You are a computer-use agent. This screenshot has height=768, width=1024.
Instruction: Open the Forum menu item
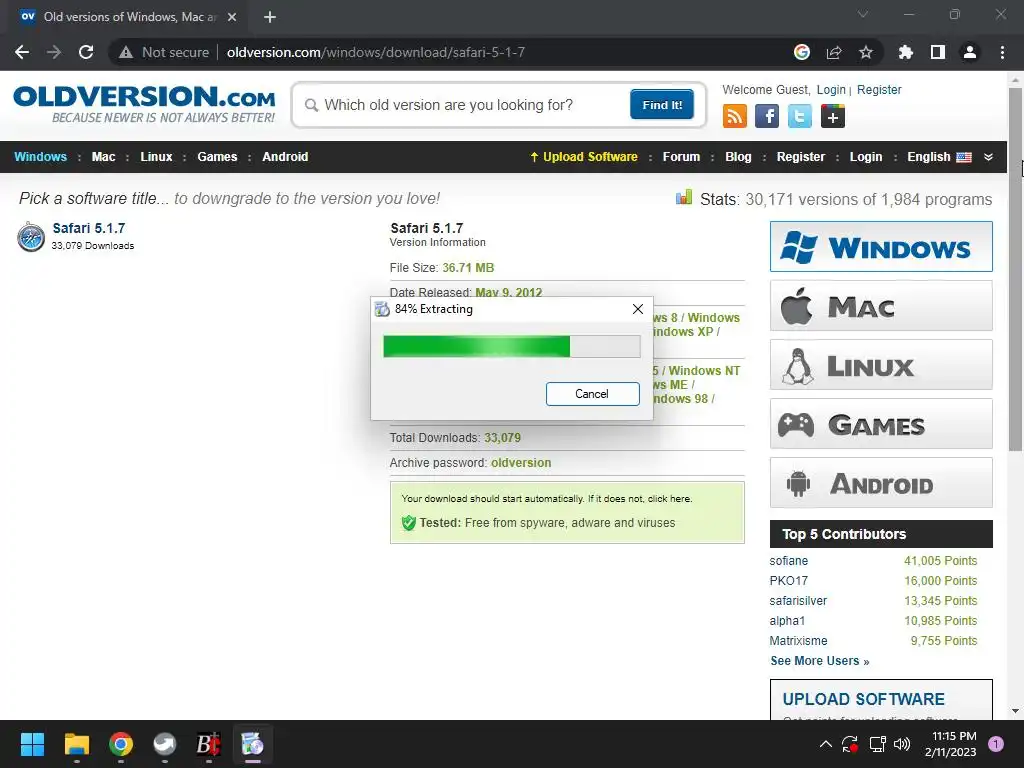(x=681, y=157)
